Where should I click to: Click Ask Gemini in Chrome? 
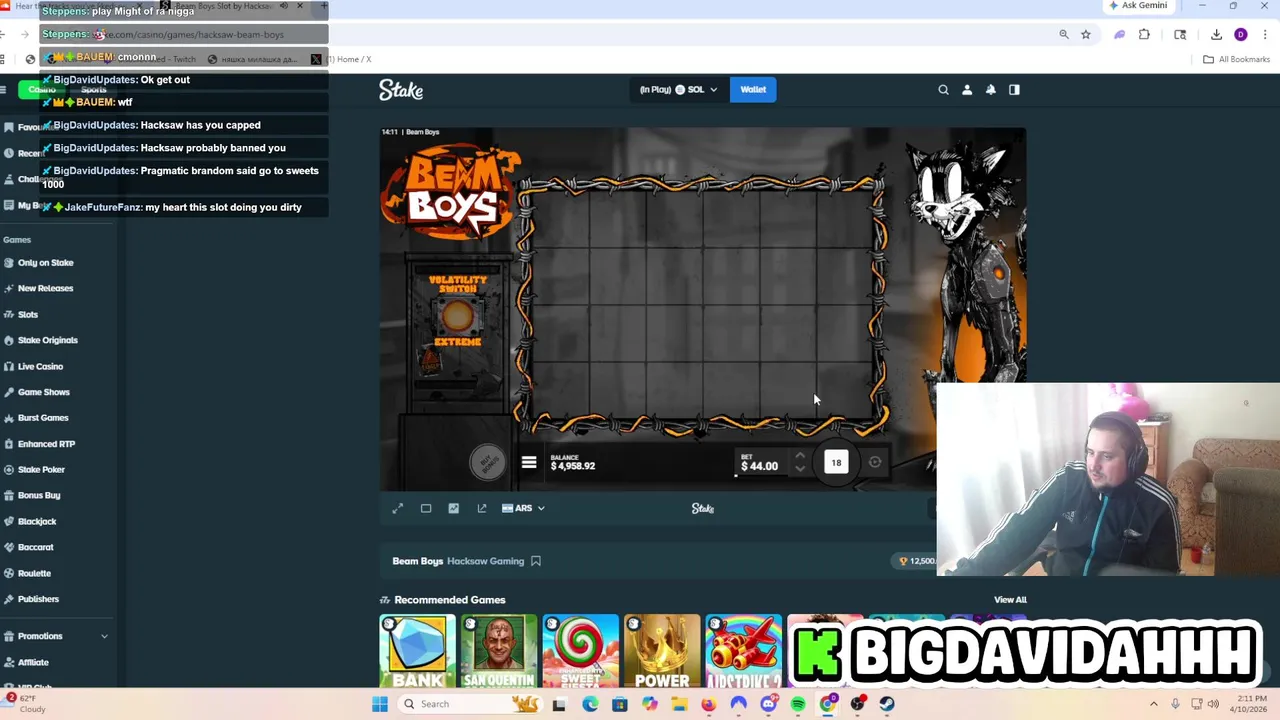tap(1138, 6)
